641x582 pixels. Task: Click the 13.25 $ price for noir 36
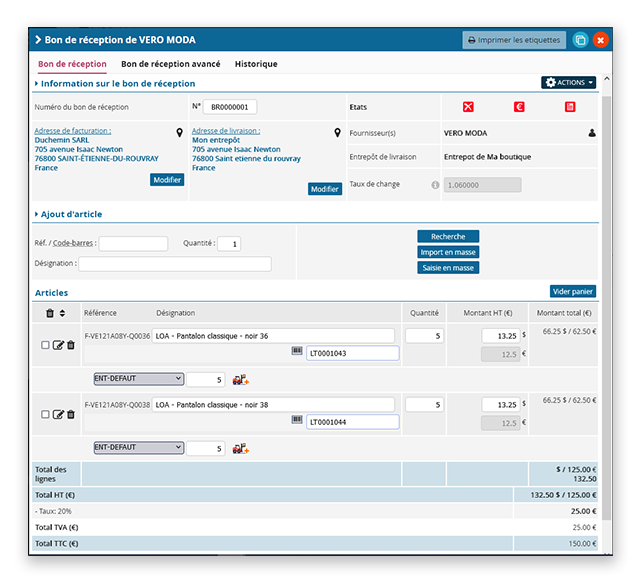tap(501, 336)
